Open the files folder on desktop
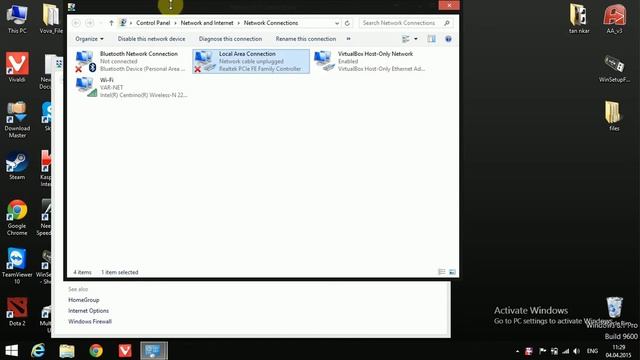 click(x=614, y=116)
